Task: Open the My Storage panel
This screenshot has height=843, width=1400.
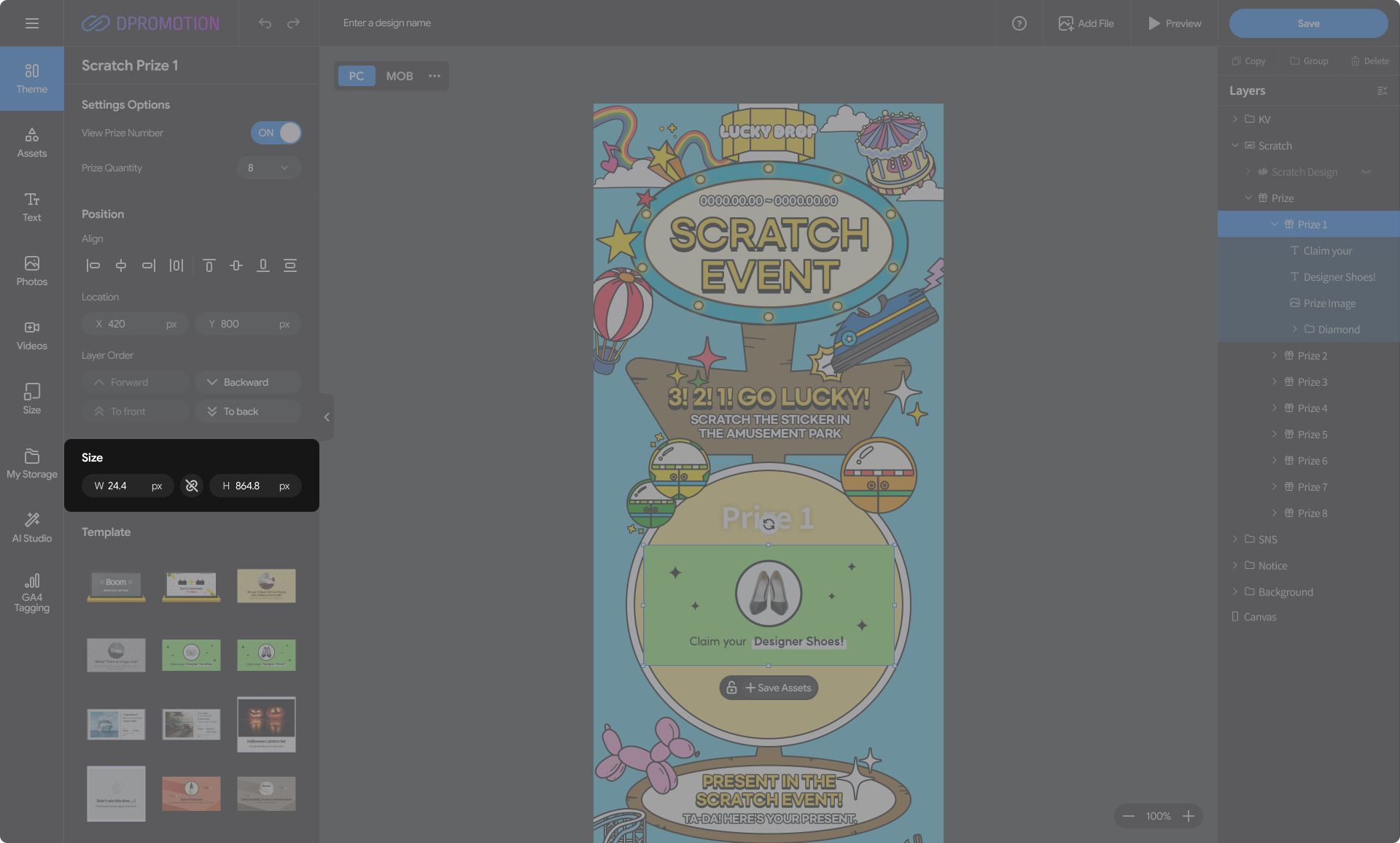Action: point(31,464)
